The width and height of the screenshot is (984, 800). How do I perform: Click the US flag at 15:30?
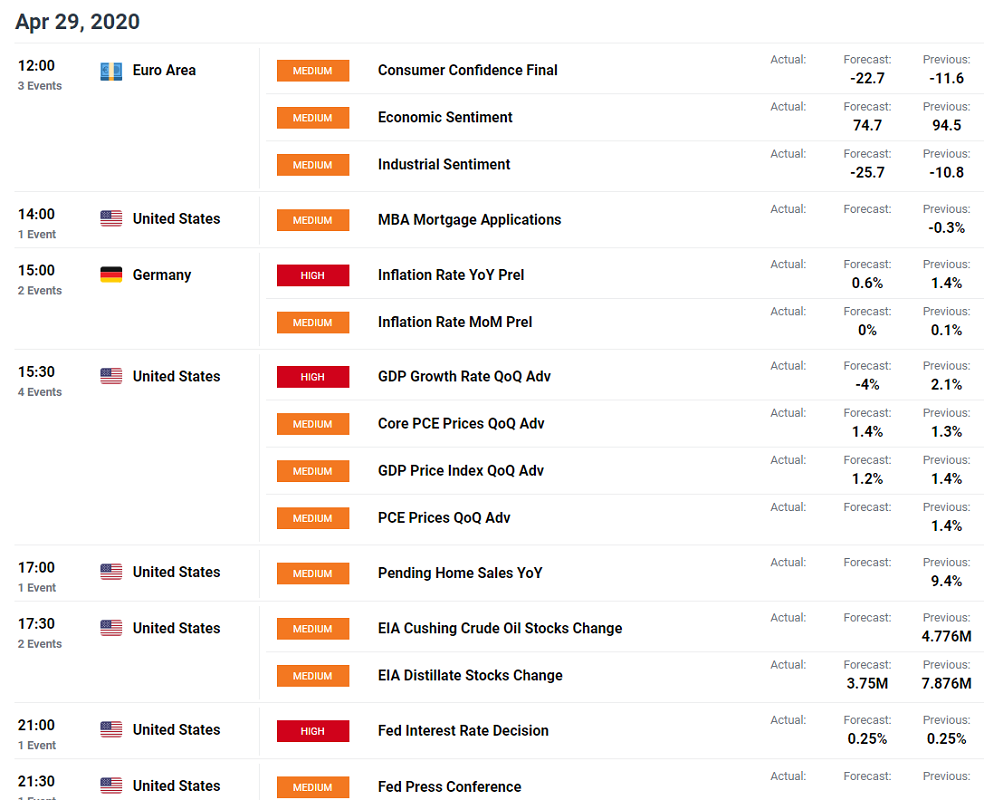[111, 376]
